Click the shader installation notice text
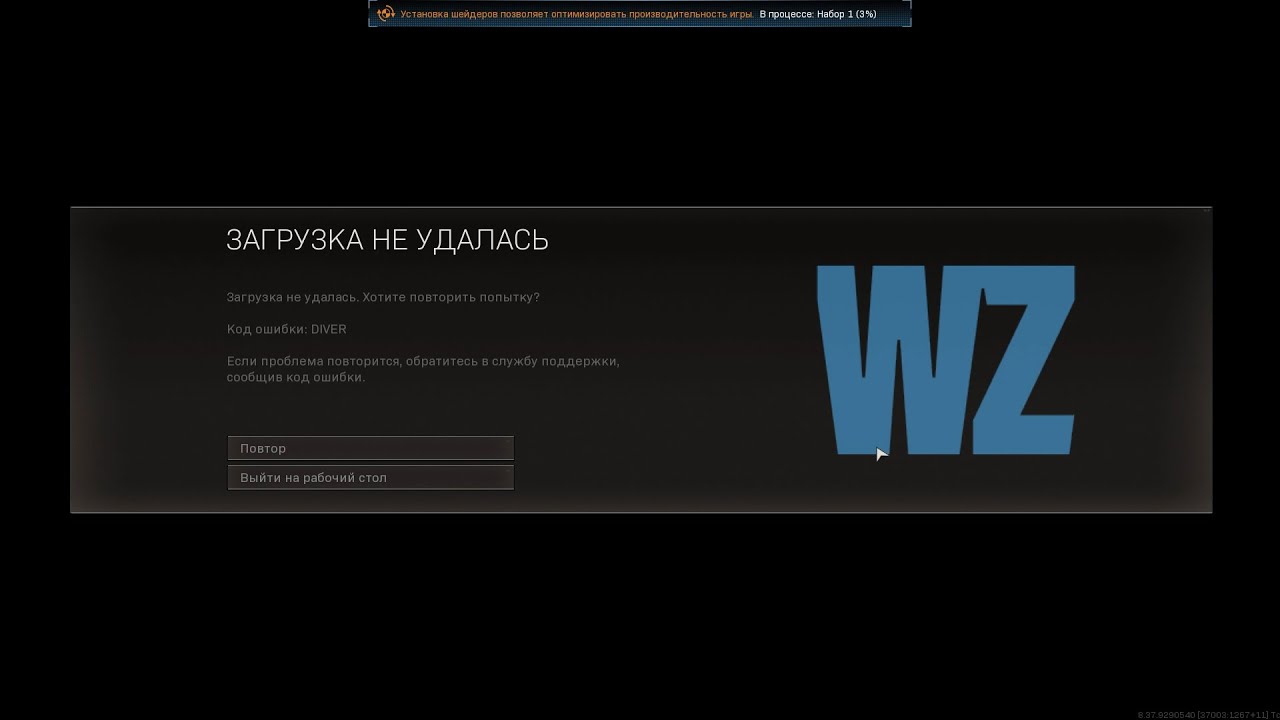 point(577,15)
